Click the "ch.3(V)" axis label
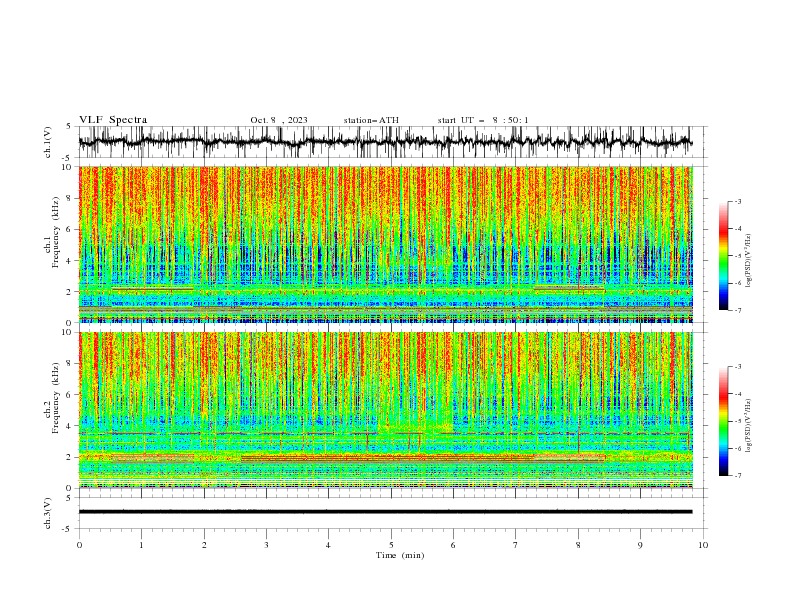The height and width of the screenshot is (612, 792). coord(48,513)
